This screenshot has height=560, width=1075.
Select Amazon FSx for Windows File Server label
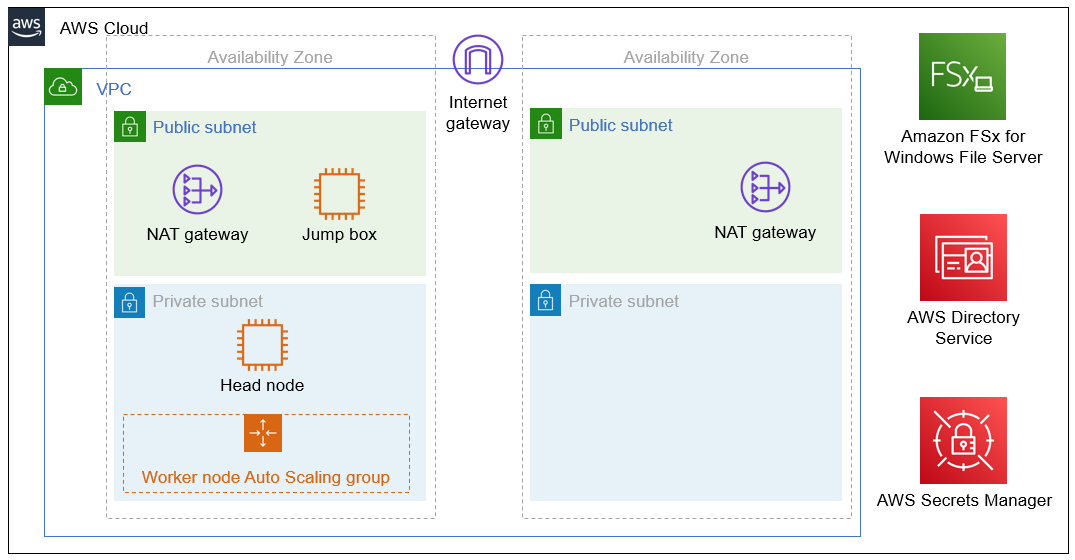pos(963,147)
